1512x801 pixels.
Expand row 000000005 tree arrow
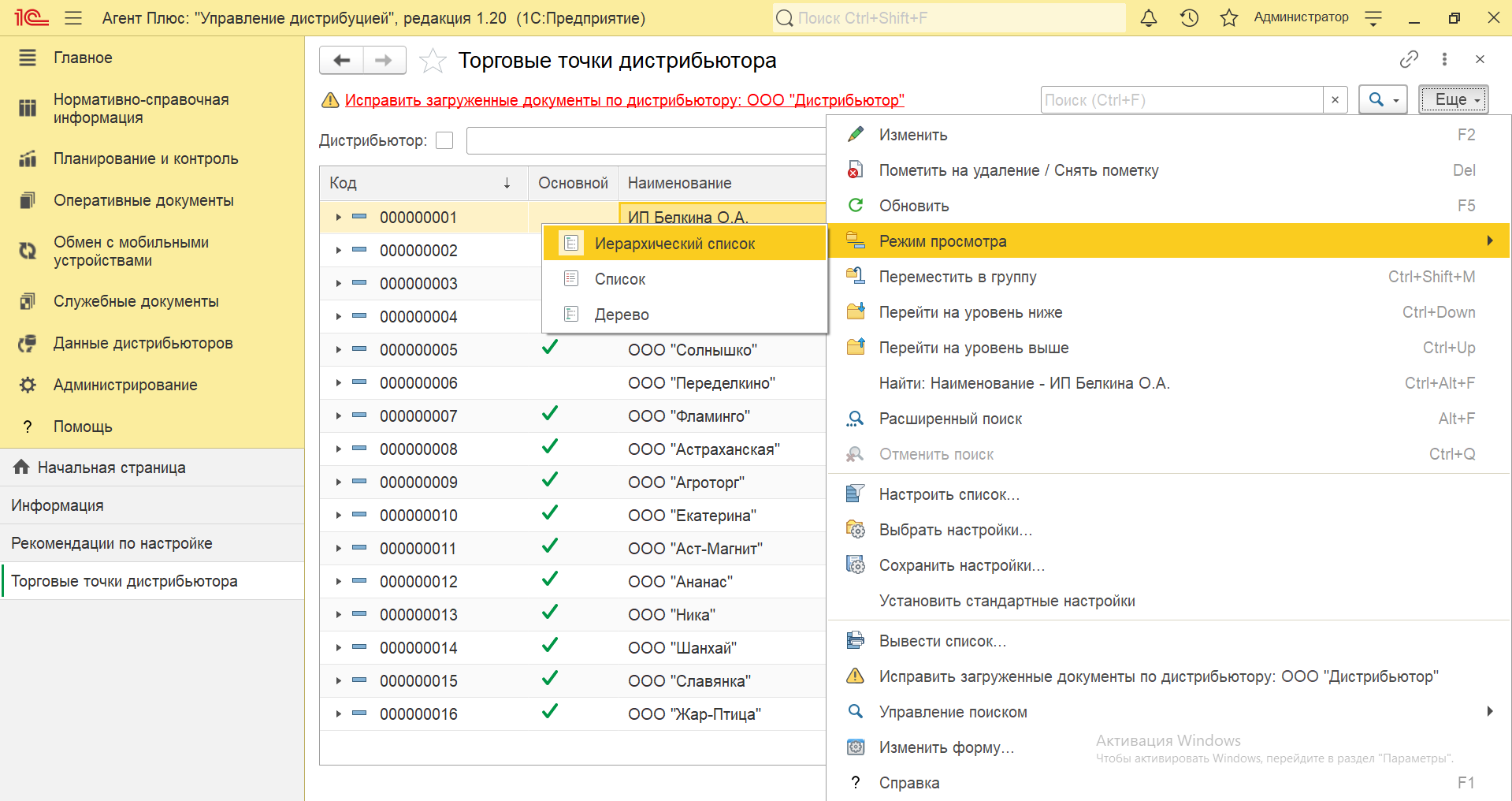click(x=338, y=349)
